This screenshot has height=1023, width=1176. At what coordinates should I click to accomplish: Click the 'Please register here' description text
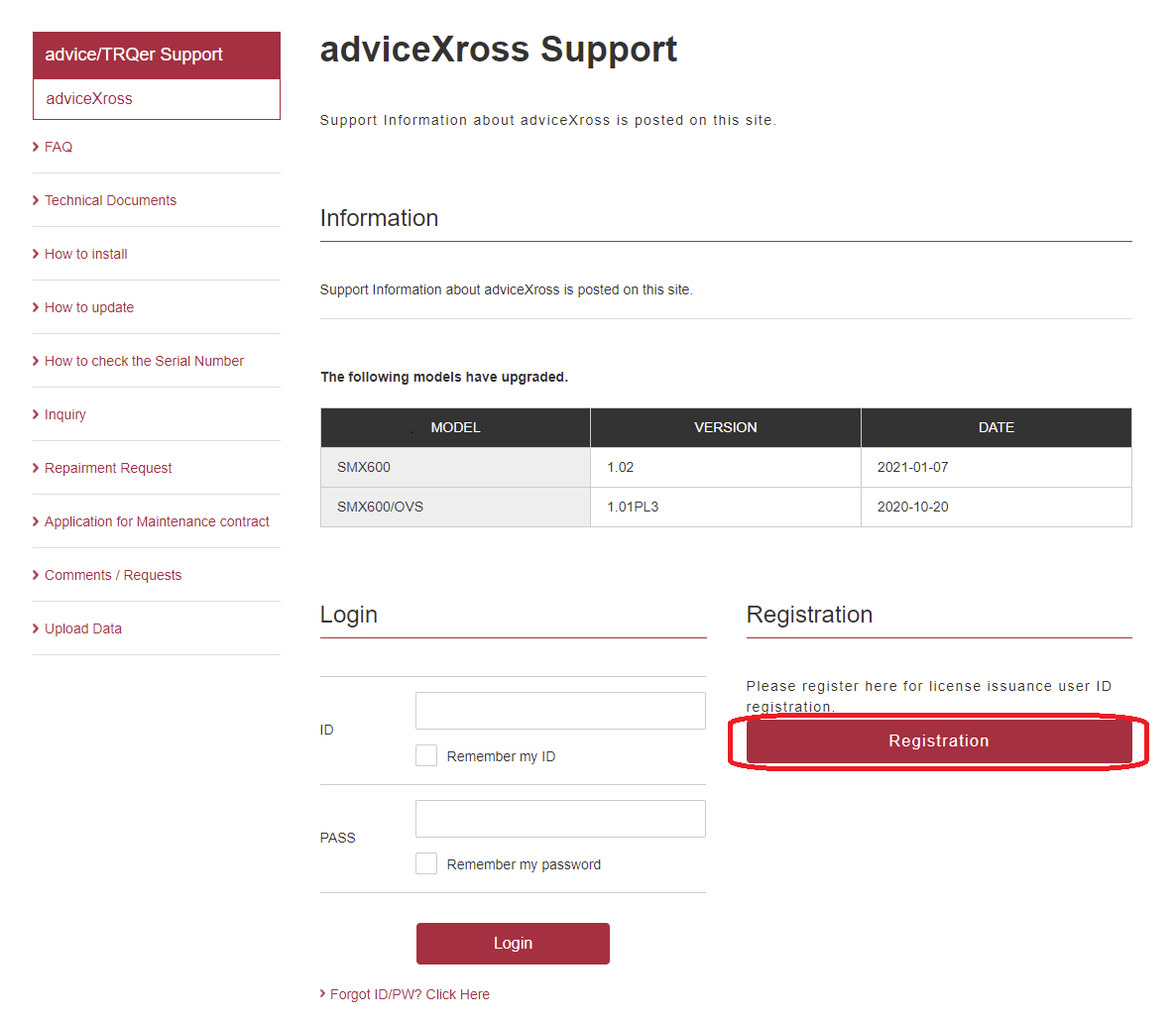[928, 696]
